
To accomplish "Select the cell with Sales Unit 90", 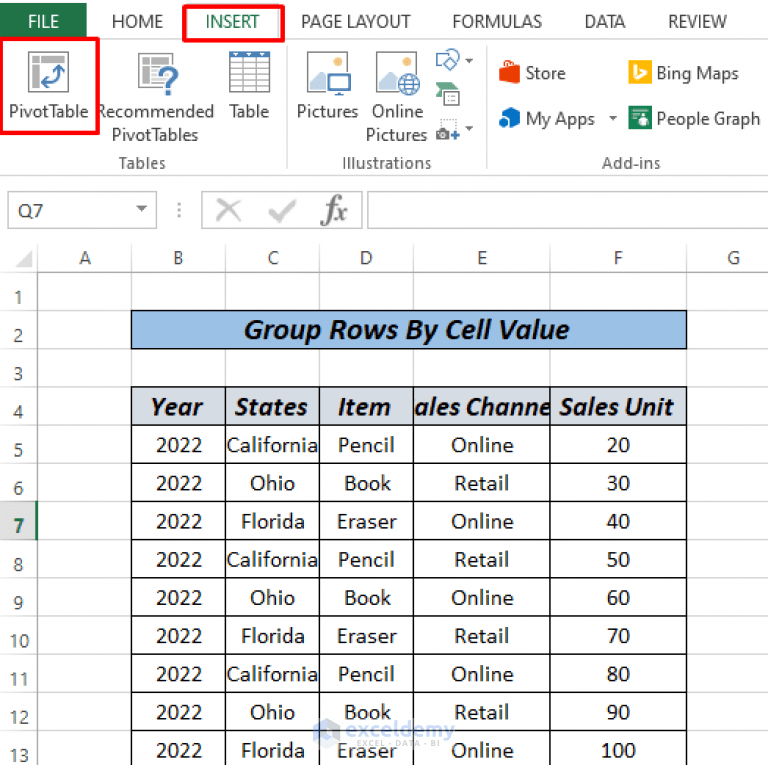I will click(x=618, y=712).
